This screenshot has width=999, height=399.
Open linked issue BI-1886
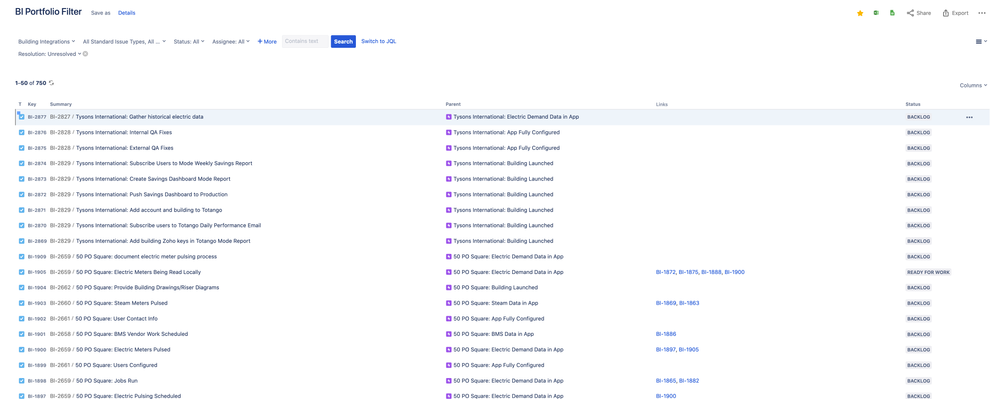666,334
